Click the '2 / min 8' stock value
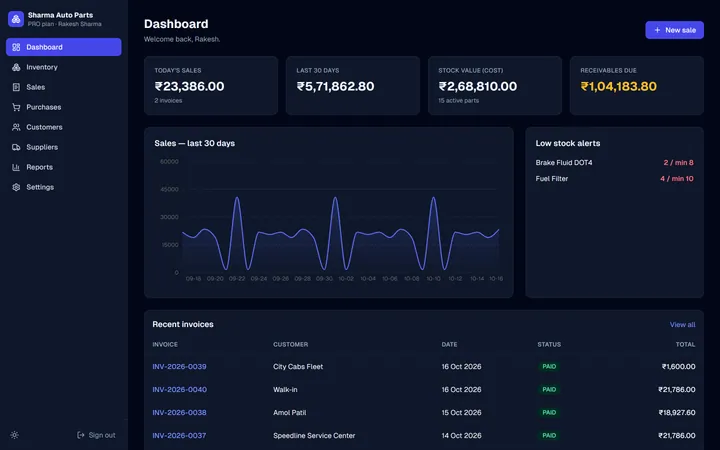This screenshot has width=720, height=450. [x=679, y=163]
